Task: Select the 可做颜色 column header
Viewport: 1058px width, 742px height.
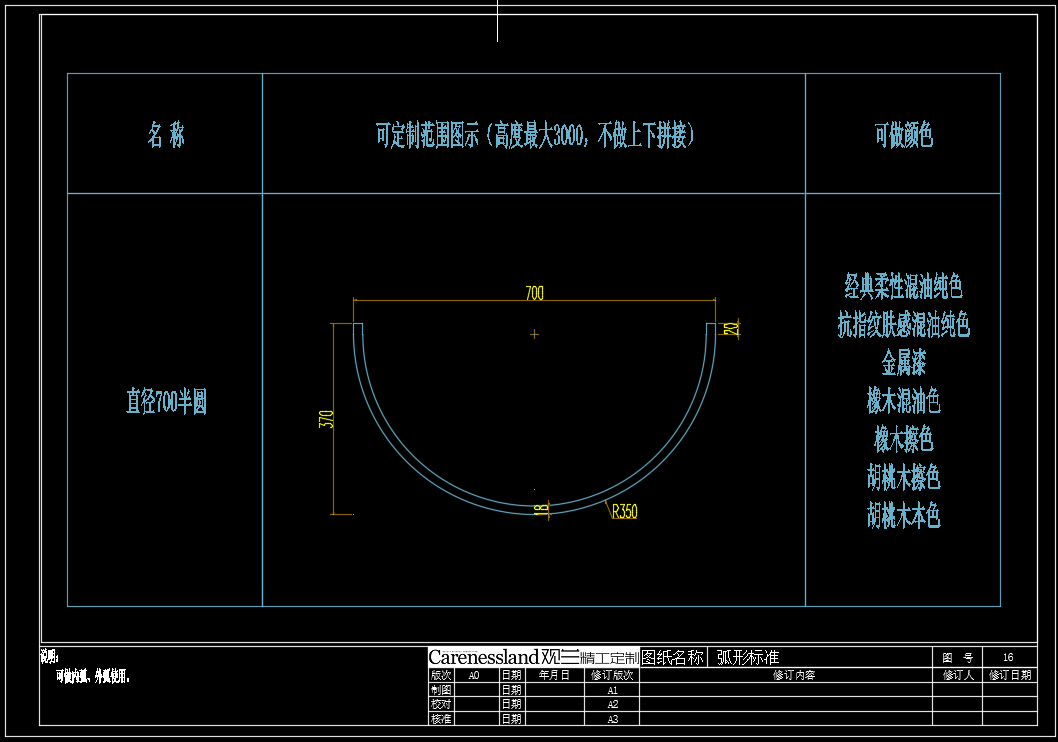Action: pos(903,135)
